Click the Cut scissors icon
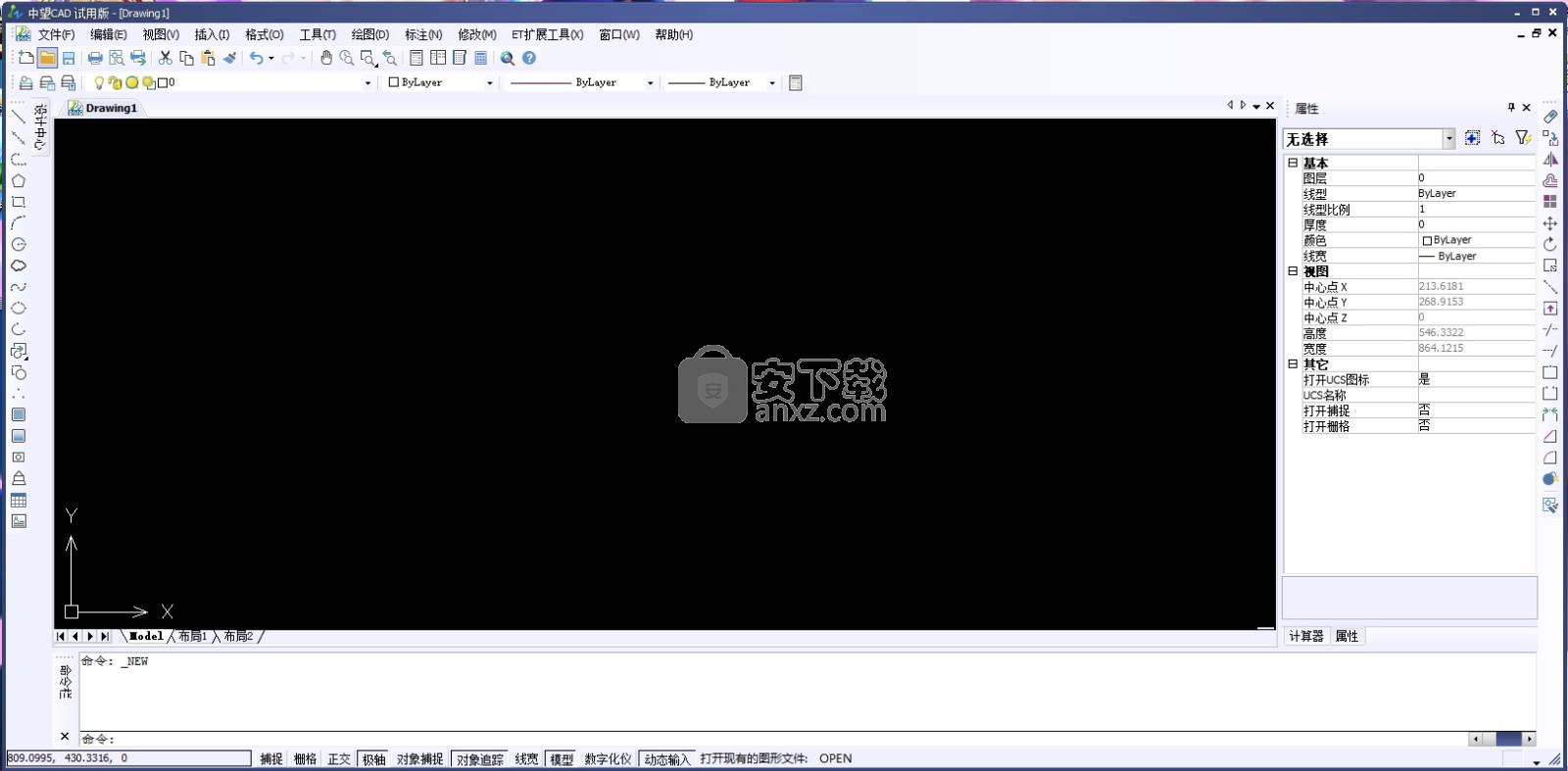 166,58
